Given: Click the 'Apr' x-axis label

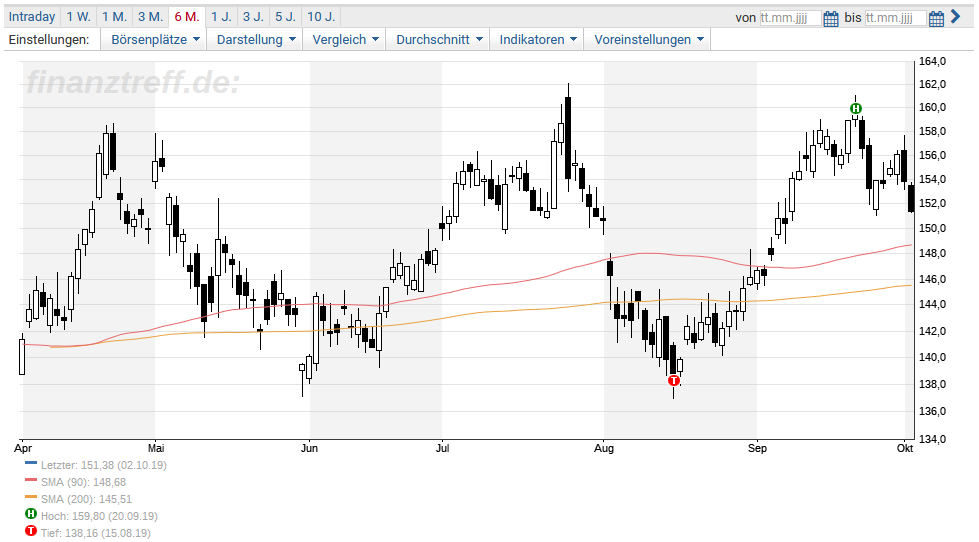Looking at the screenshot, I should click(x=23, y=448).
